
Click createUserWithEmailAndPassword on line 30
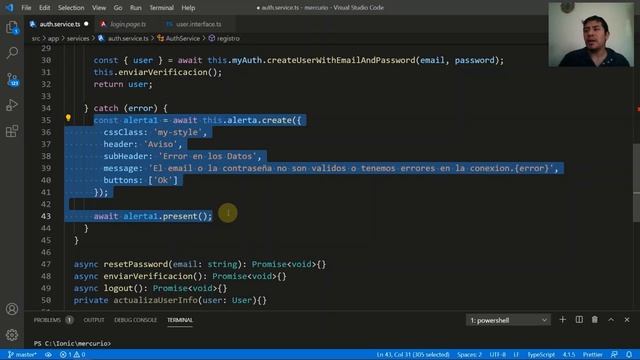point(341,60)
